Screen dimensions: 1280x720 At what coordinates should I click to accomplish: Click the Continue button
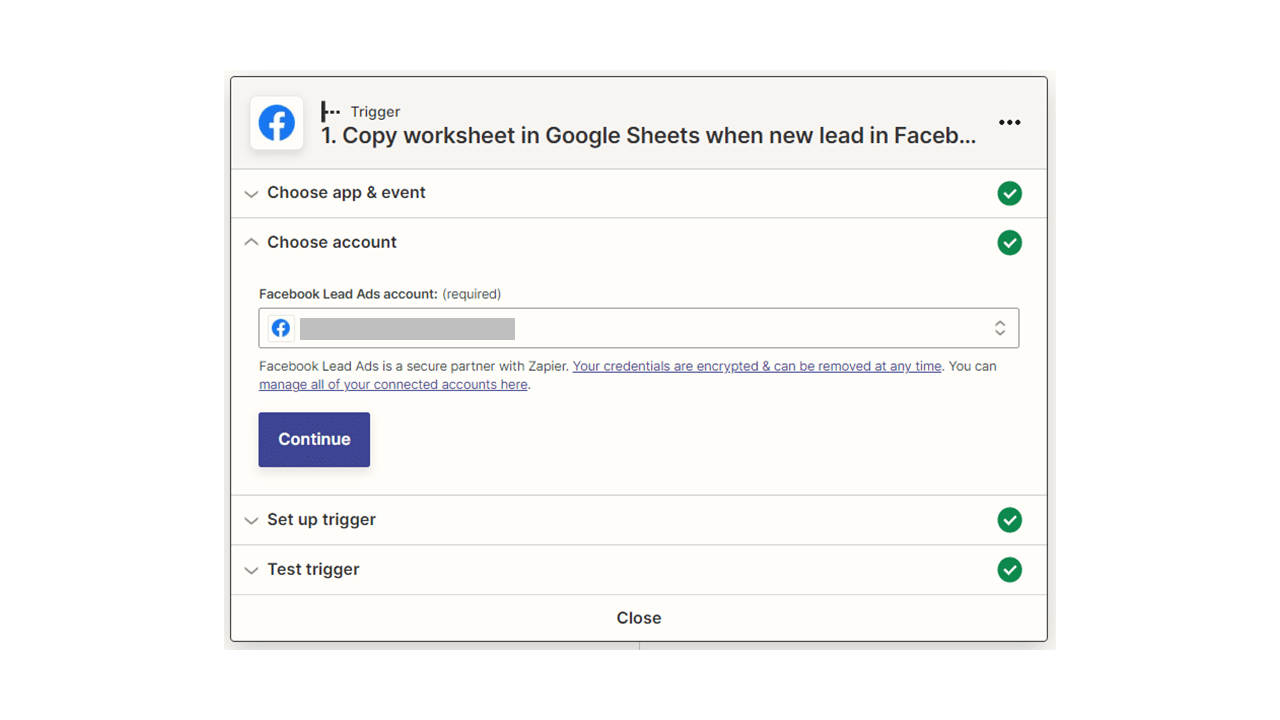coord(314,440)
